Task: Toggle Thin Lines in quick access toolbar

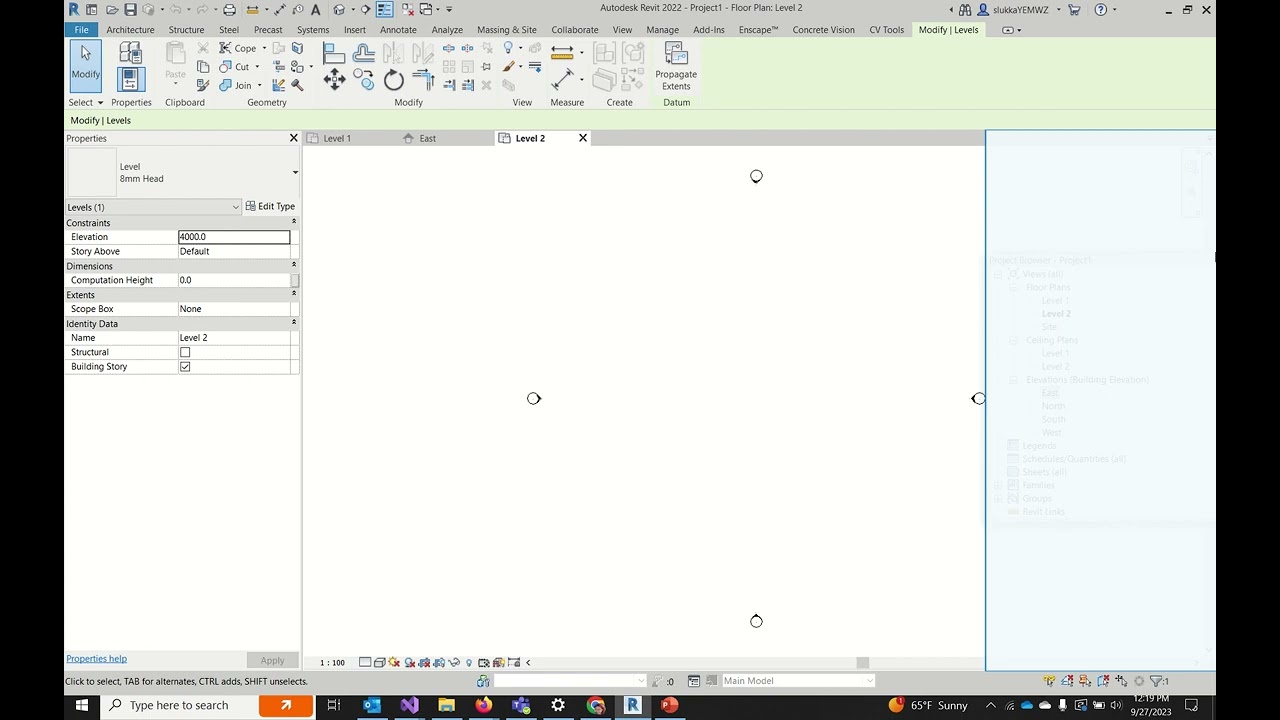Action: point(384,10)
